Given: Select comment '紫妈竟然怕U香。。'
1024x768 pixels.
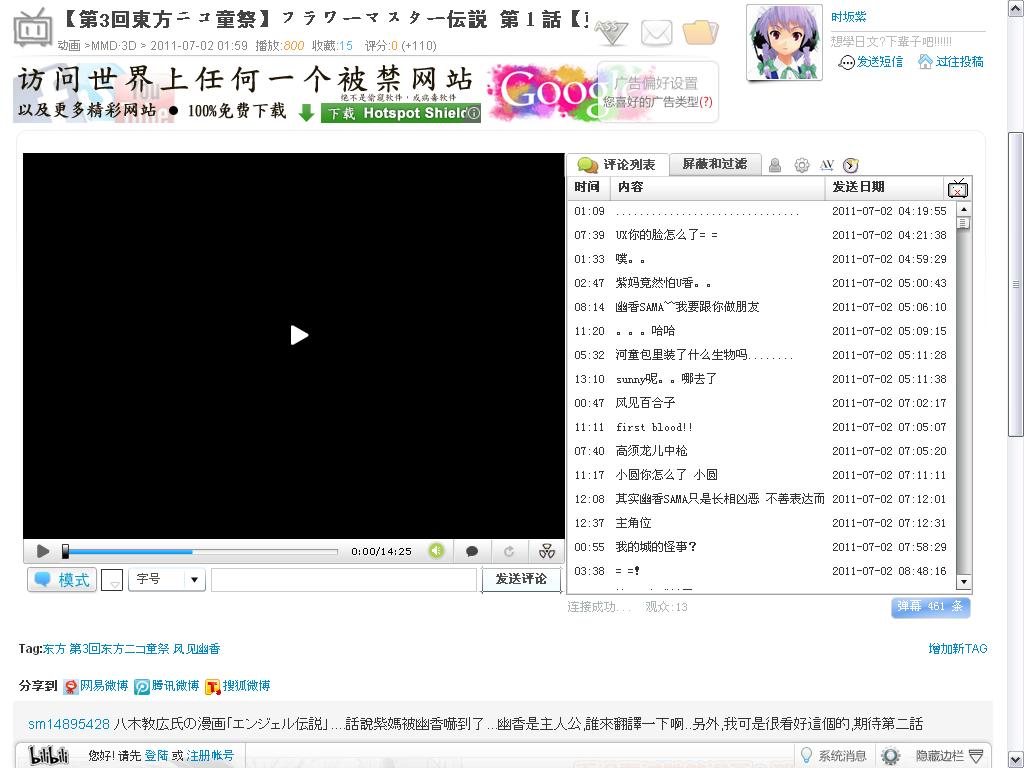Looking at the screenshot, I should (x=761, y=283).
